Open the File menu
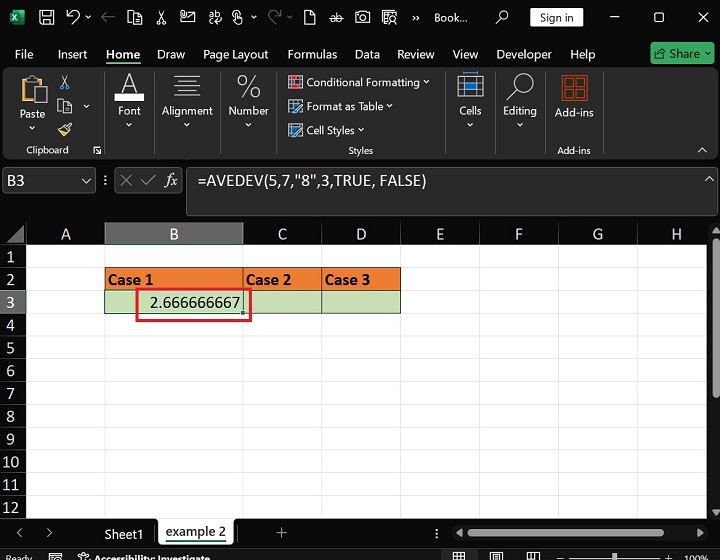This screenshot has width=720, height=560. coord(24,54)
